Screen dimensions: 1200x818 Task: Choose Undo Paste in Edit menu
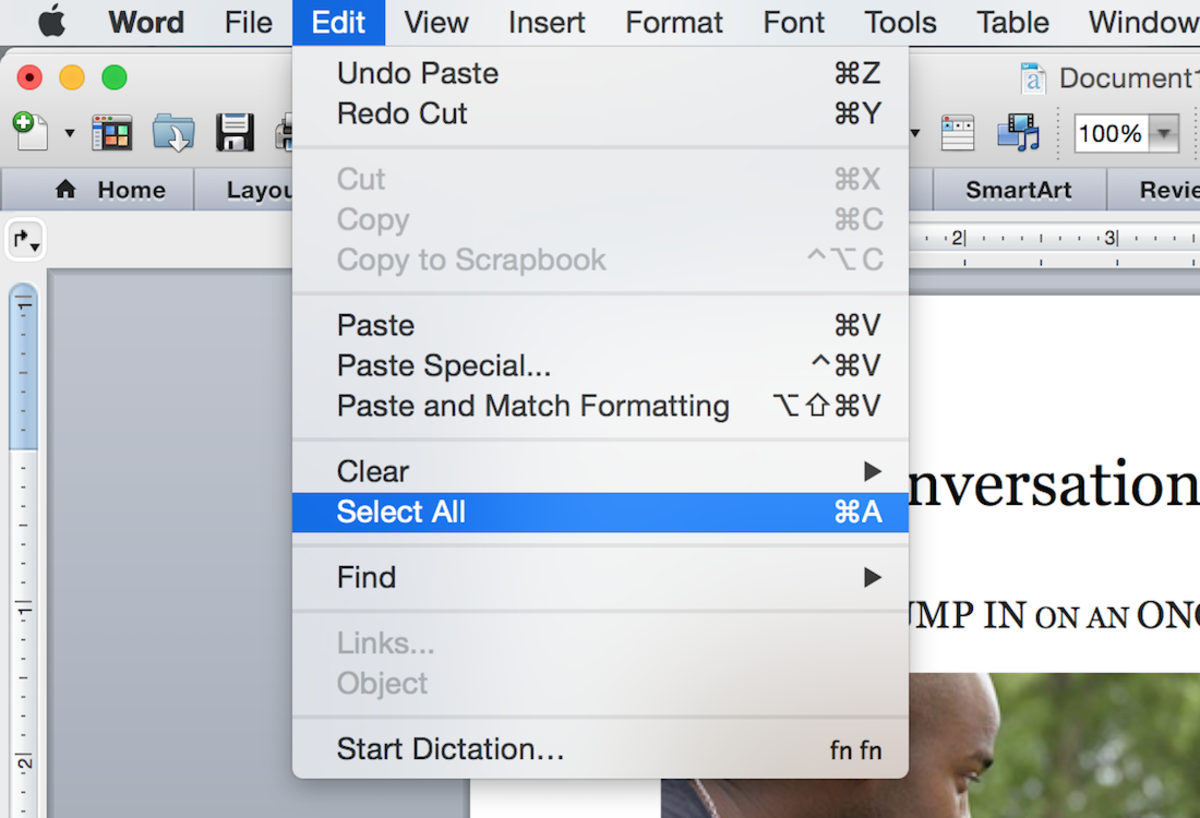tap(600, 73)
